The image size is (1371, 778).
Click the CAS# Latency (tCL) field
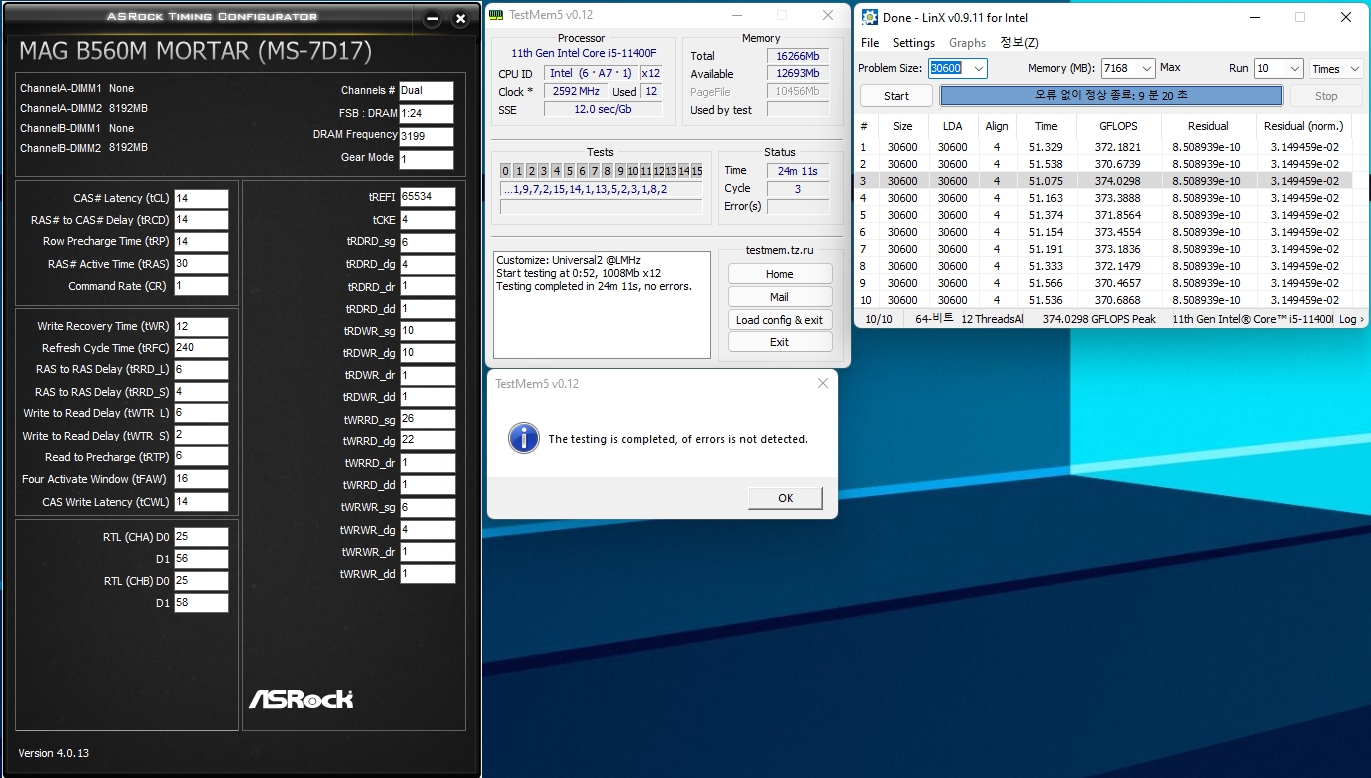coord(201,199)
